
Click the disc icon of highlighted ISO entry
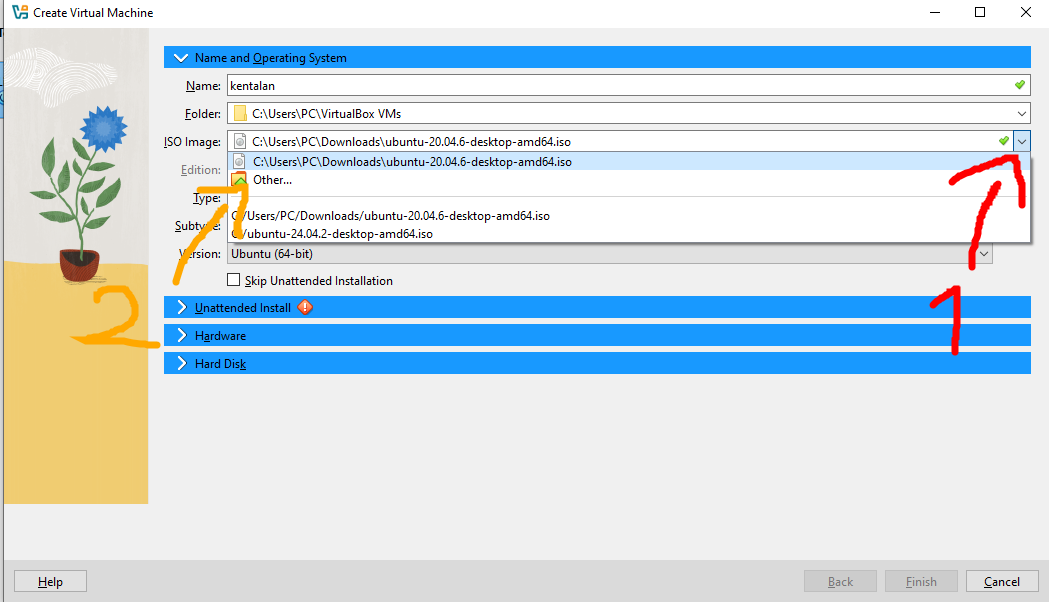click(239, 161)
